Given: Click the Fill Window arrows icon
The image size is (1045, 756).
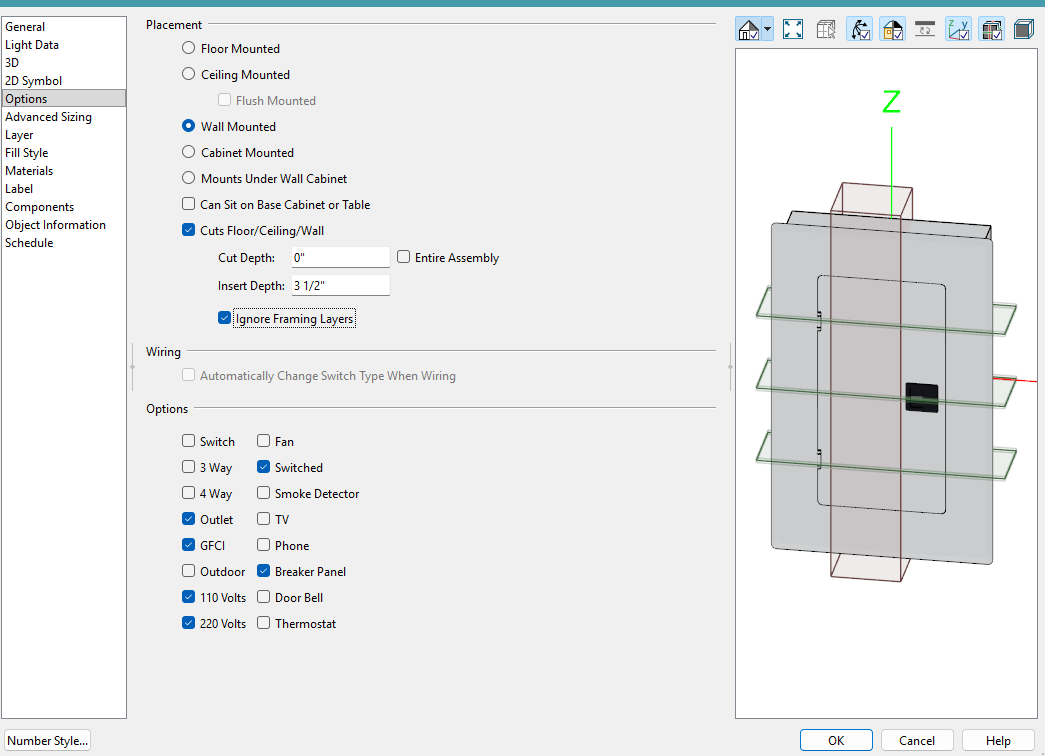Looking at the screenshot, I should pos(793,29).
